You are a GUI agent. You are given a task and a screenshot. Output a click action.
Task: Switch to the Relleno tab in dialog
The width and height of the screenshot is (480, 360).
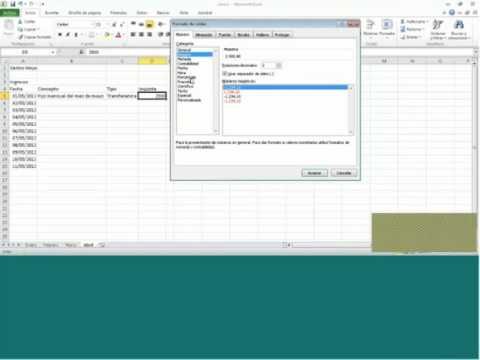tap(263, 35)
